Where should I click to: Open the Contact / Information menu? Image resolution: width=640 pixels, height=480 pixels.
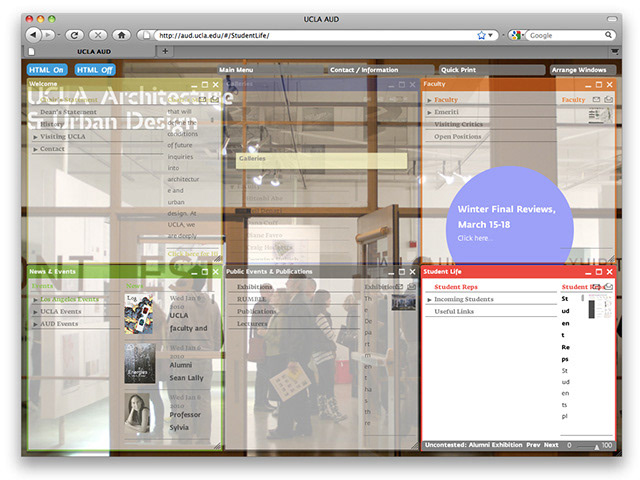380,70
